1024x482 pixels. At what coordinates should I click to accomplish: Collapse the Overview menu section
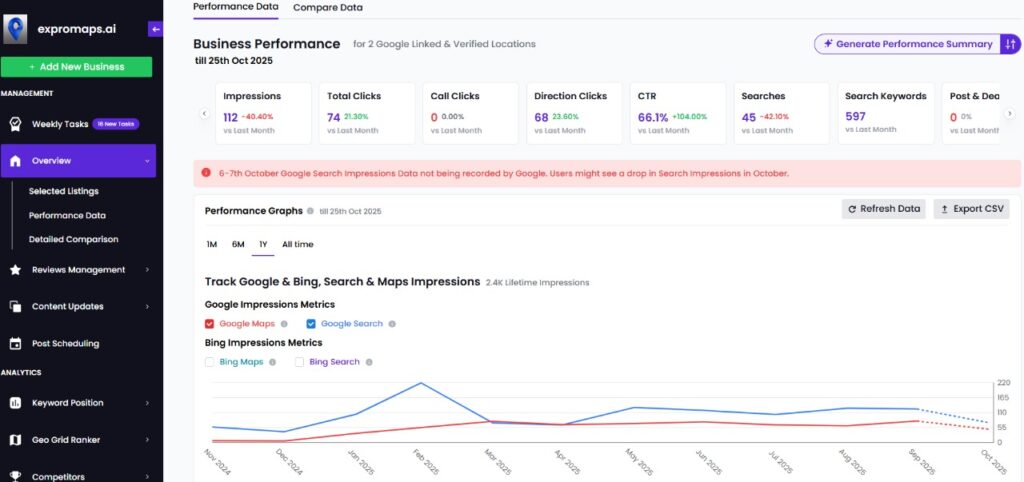147,161
